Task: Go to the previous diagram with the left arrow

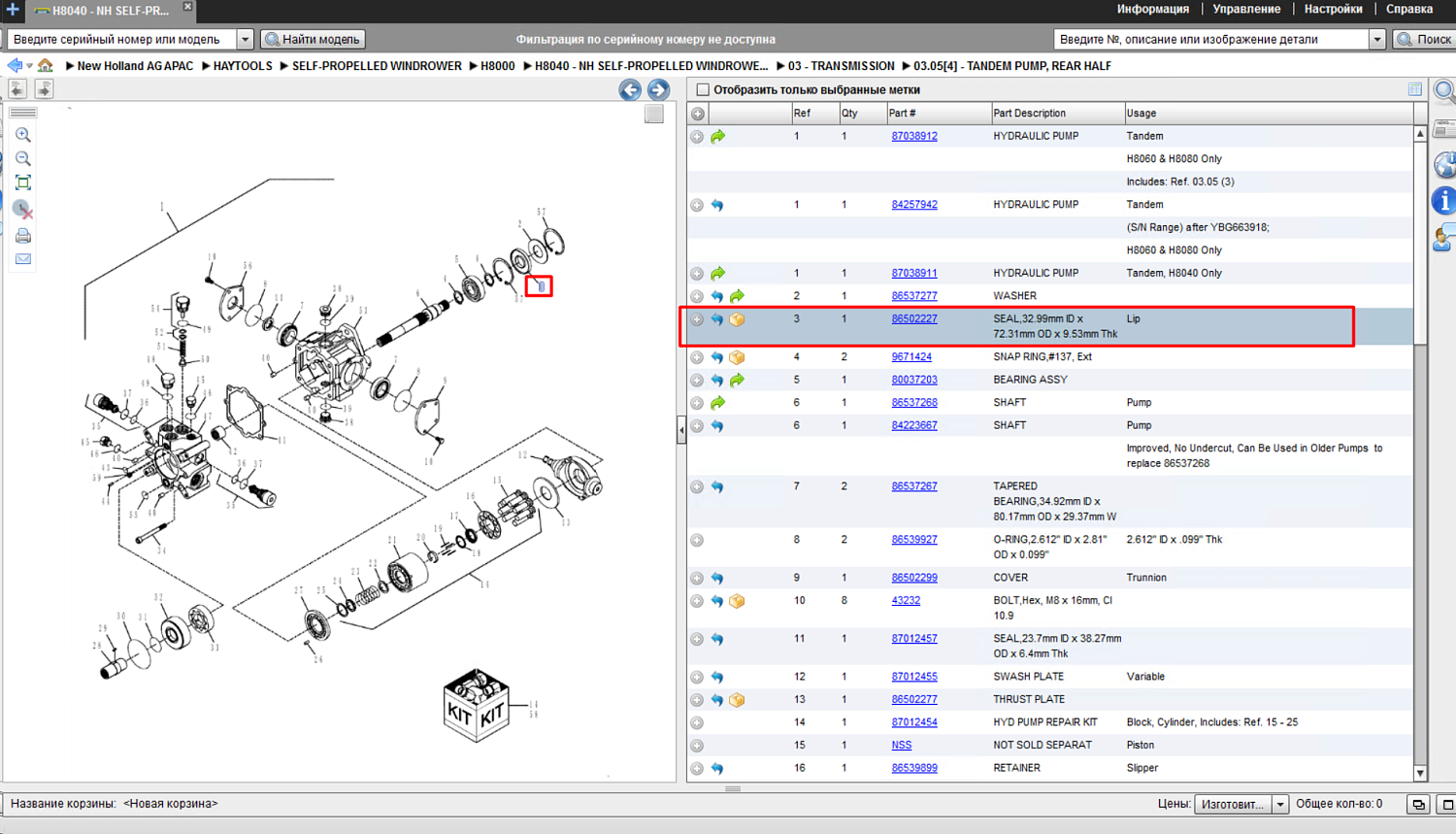Action: coord(630,90)
